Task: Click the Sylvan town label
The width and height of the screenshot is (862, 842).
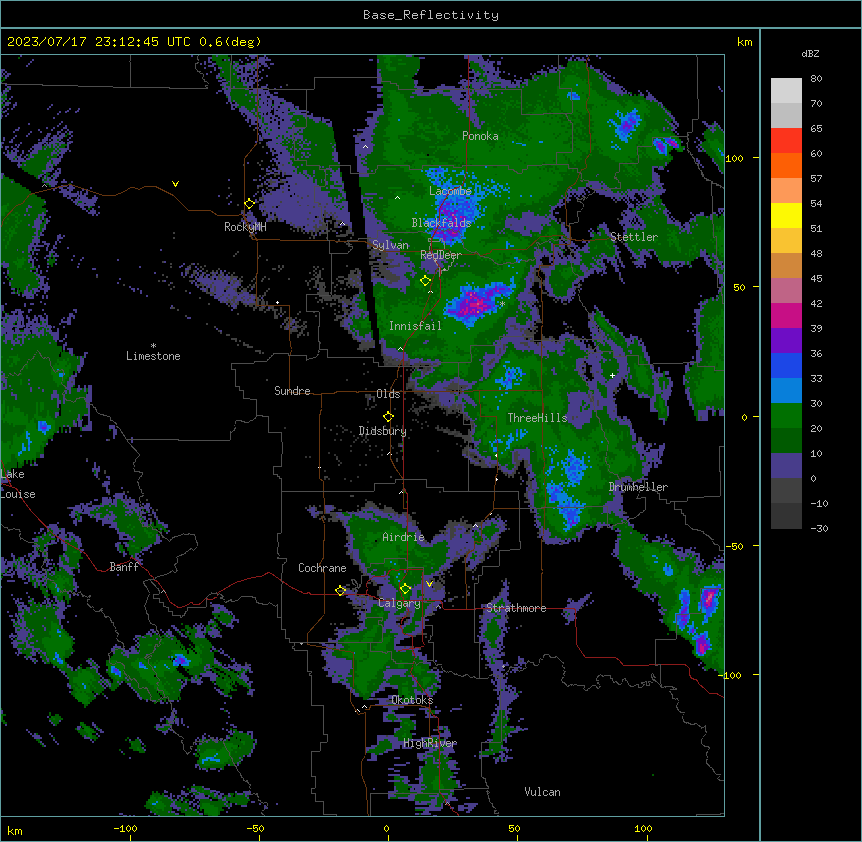Action: click(x=390, y=245)
